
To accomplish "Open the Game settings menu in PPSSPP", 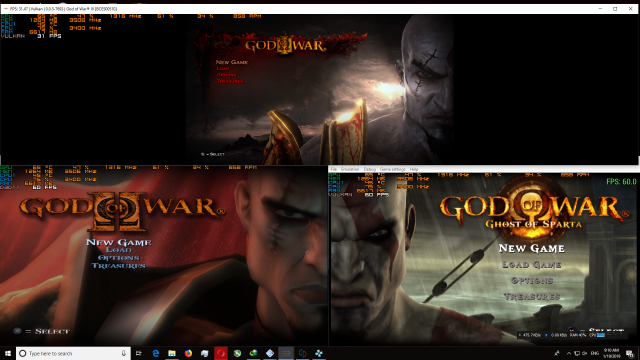I will pos(392,169).
